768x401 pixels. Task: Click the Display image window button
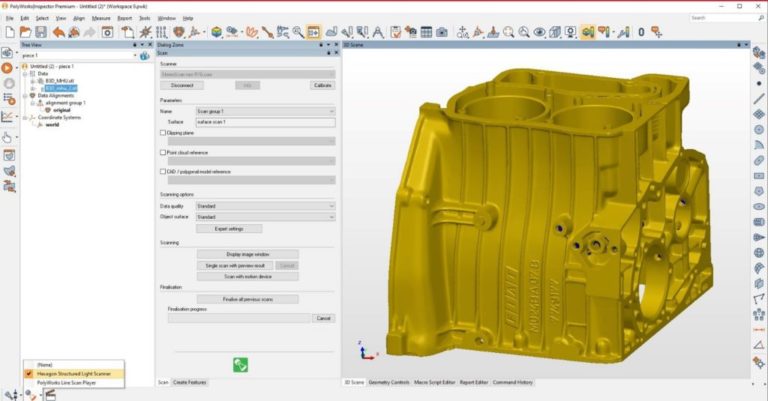tap(248, 254)
